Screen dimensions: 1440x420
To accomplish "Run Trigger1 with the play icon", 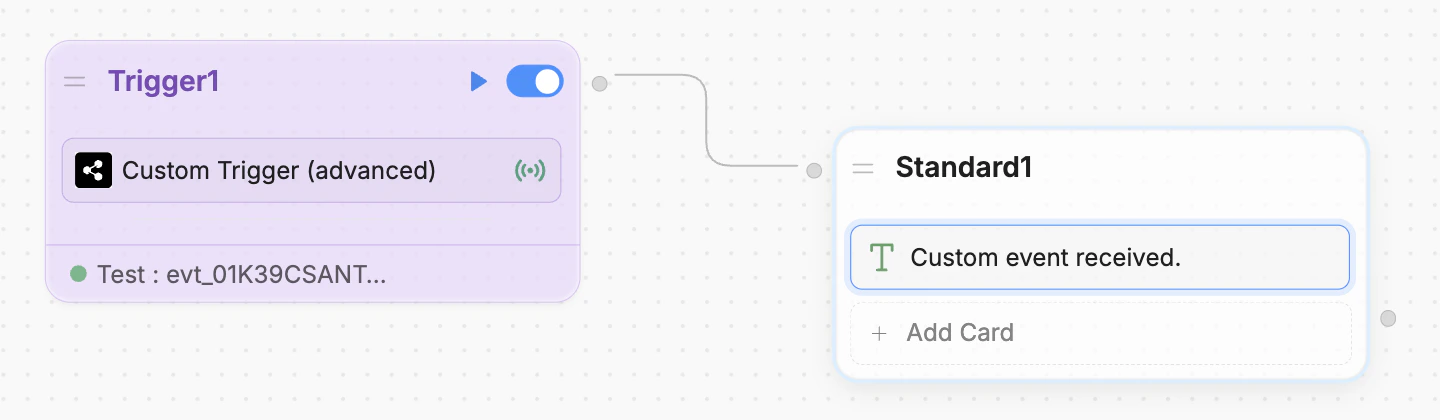I will pyautogui.click(x=479, y=82).
